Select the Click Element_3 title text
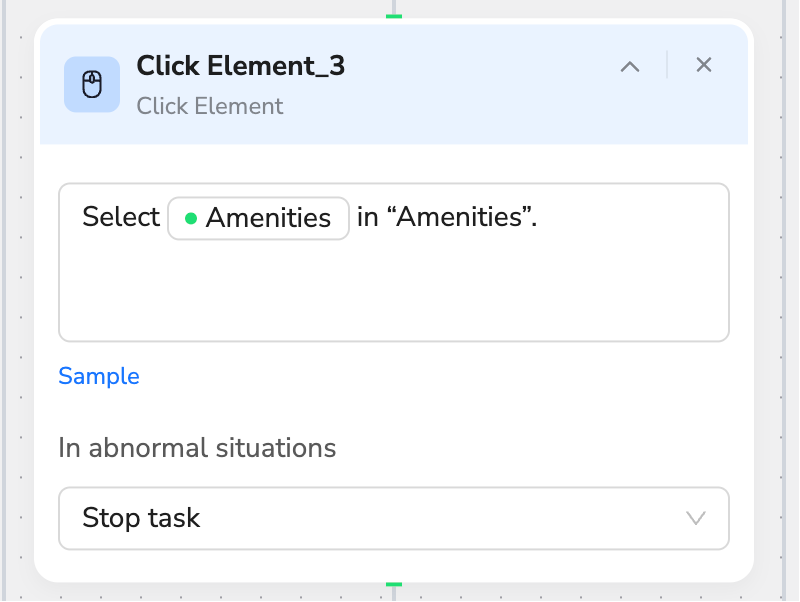Viewport: 800px width, 602px height. click(241, 66)
